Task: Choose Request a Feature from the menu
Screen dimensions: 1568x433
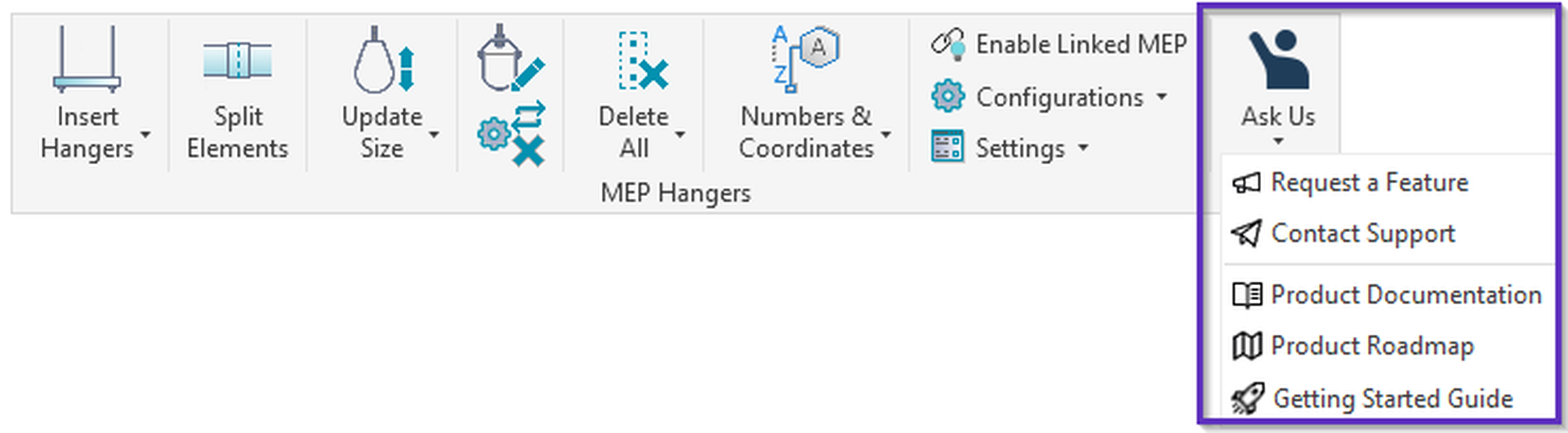Action: pos(1369,182)
